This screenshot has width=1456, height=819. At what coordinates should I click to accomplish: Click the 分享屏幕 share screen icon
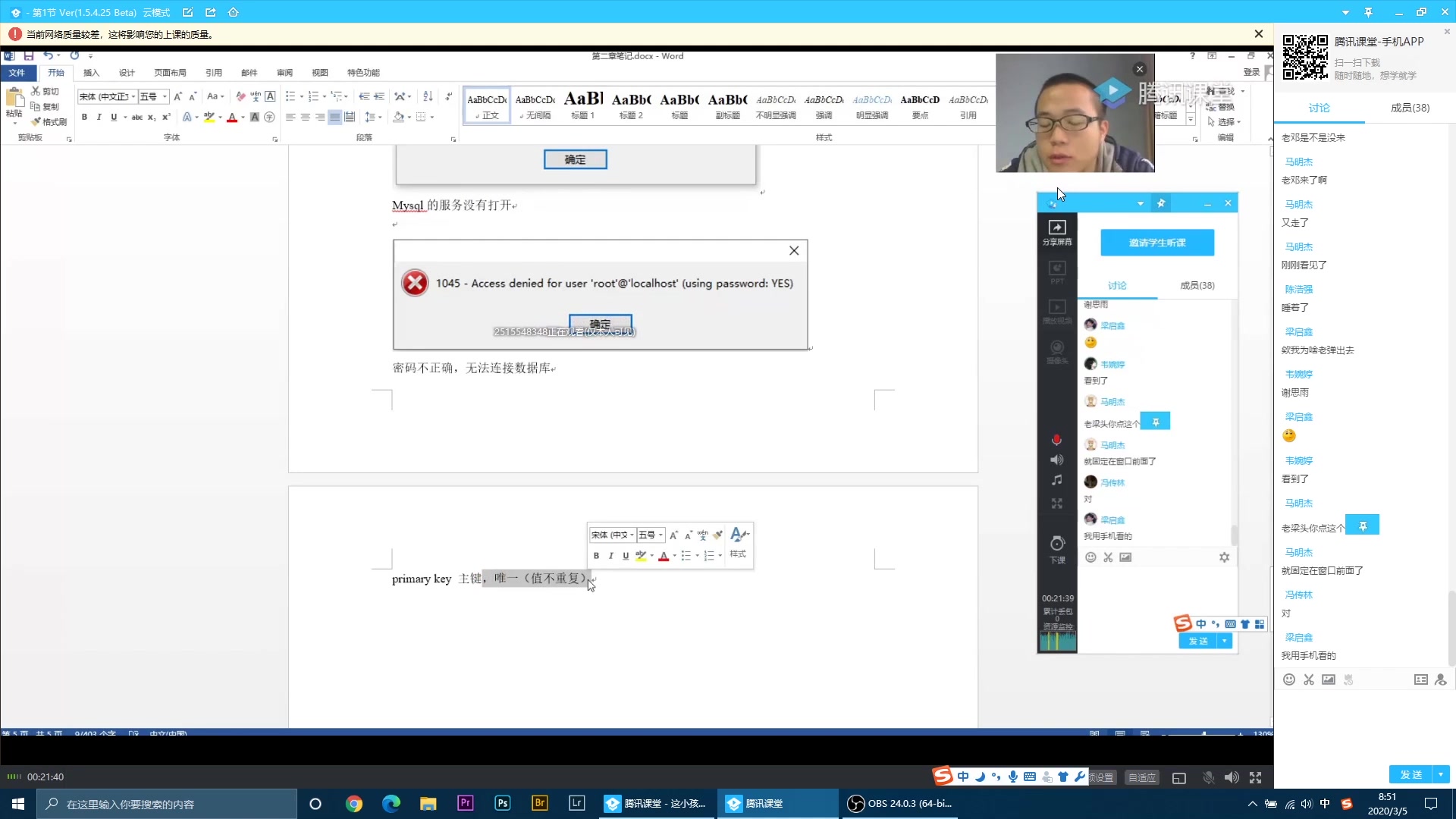pos(1056,231)
